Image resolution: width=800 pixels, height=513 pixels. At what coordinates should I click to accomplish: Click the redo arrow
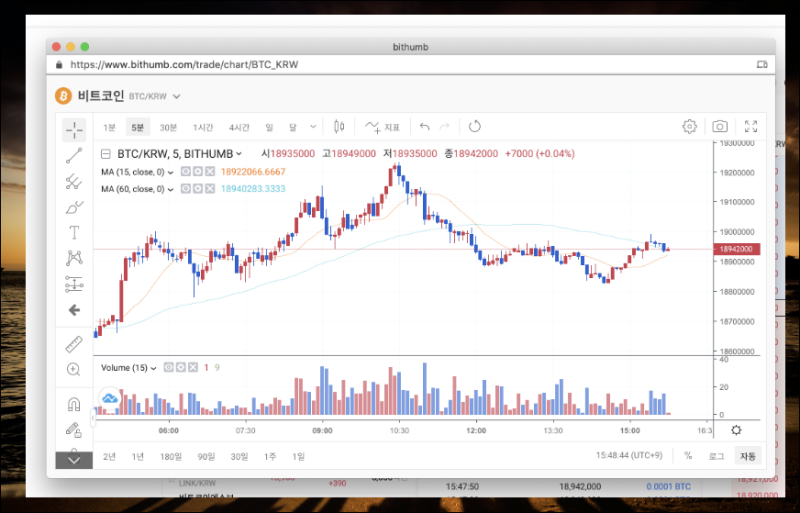click(445, 127)
